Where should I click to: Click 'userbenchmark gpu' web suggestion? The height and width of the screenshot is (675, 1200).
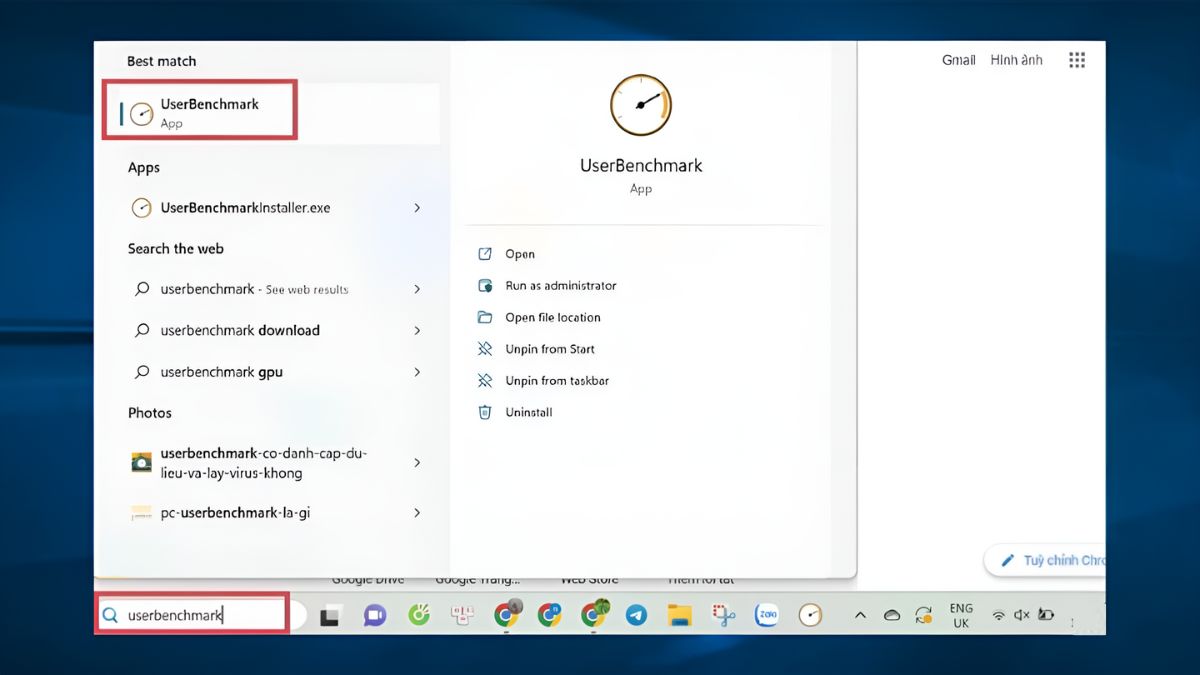point(222,372)
